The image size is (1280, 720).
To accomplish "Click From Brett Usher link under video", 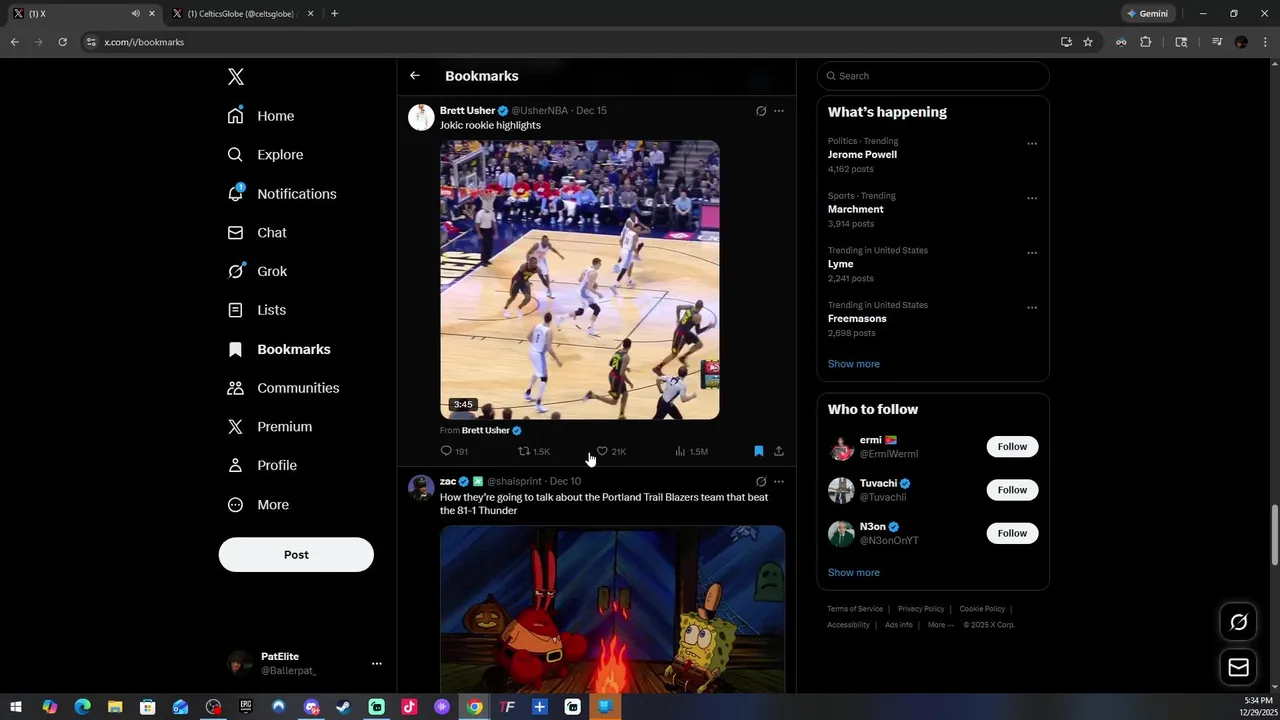I will [x=481, y=430].
